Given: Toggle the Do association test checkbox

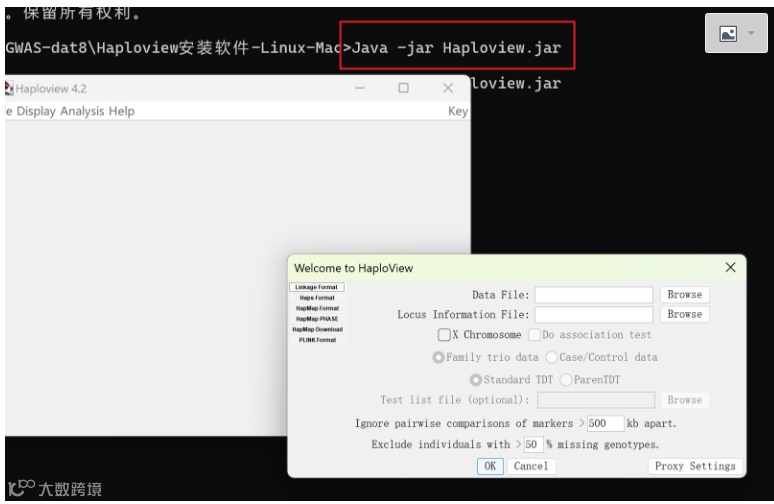Looking at the screenshot, I should tap(534, 335).
